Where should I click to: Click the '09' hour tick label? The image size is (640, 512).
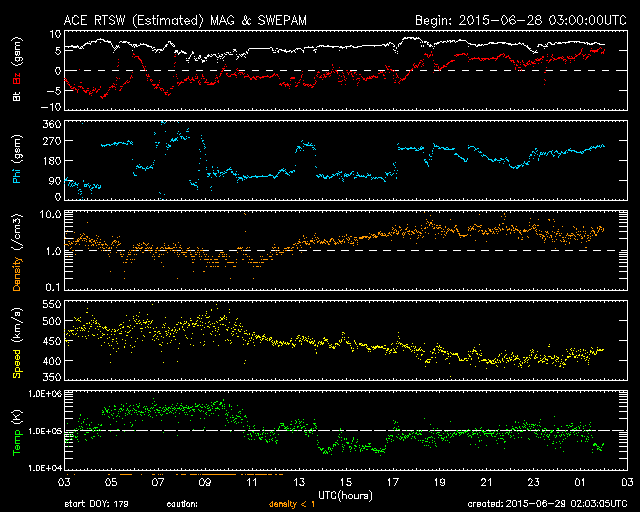pyautogui.click(x=205, y=483)
